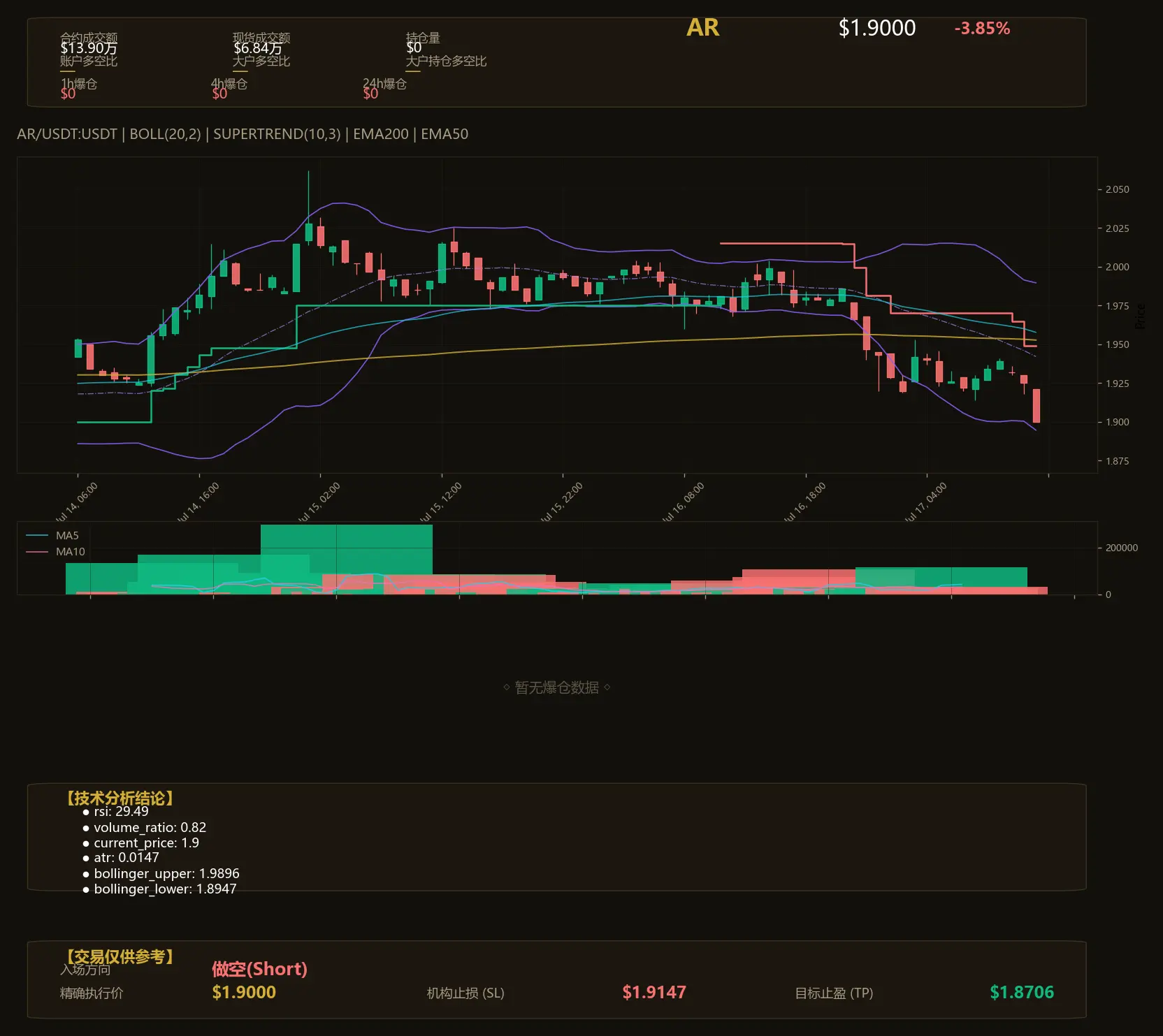
Task: Click the 精确执行价 label
Action: pyautogui.click(x=92, y=993)
